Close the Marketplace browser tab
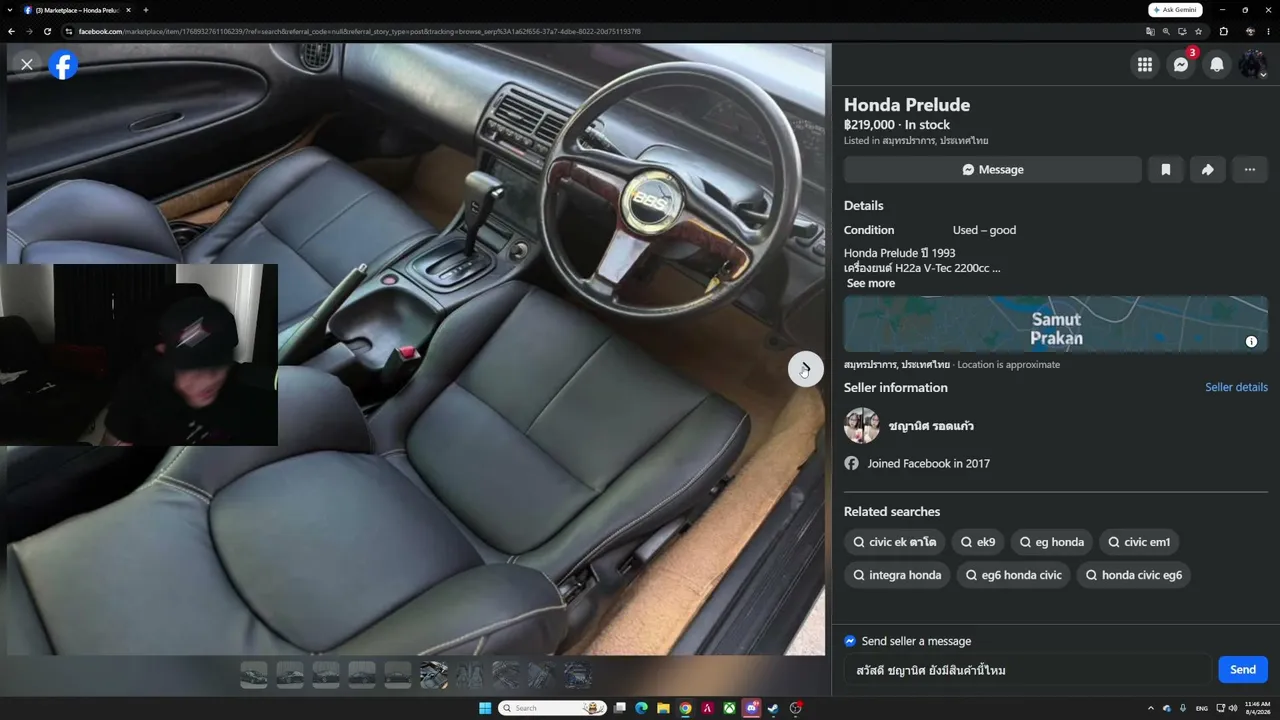 point(128,10)
